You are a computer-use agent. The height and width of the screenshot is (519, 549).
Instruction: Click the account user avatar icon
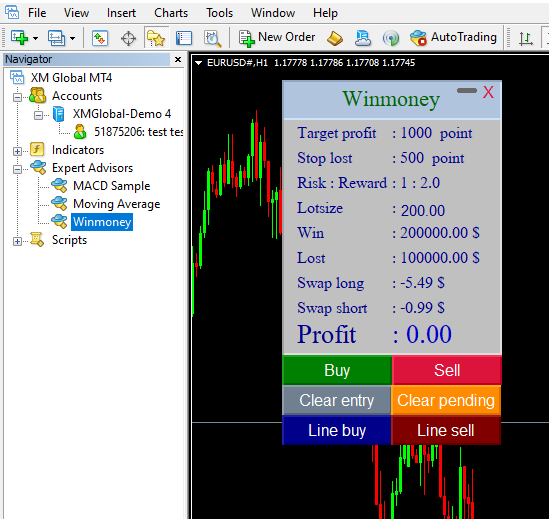(80, 132)
